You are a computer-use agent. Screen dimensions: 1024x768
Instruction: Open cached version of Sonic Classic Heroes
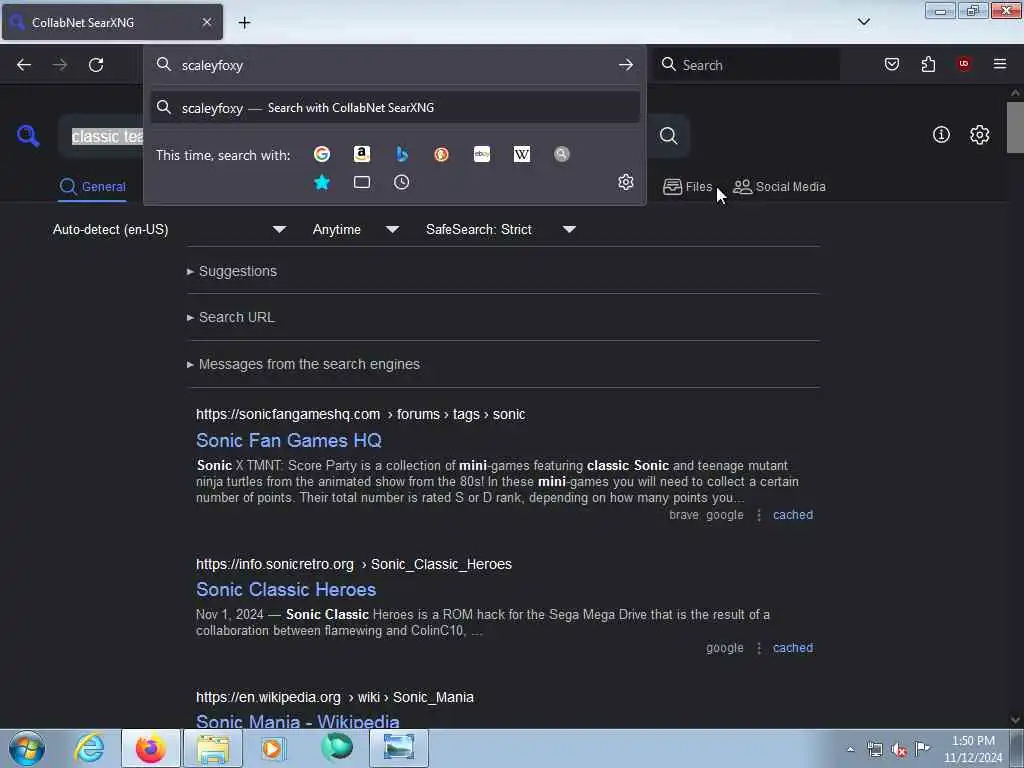click(793, 648)
